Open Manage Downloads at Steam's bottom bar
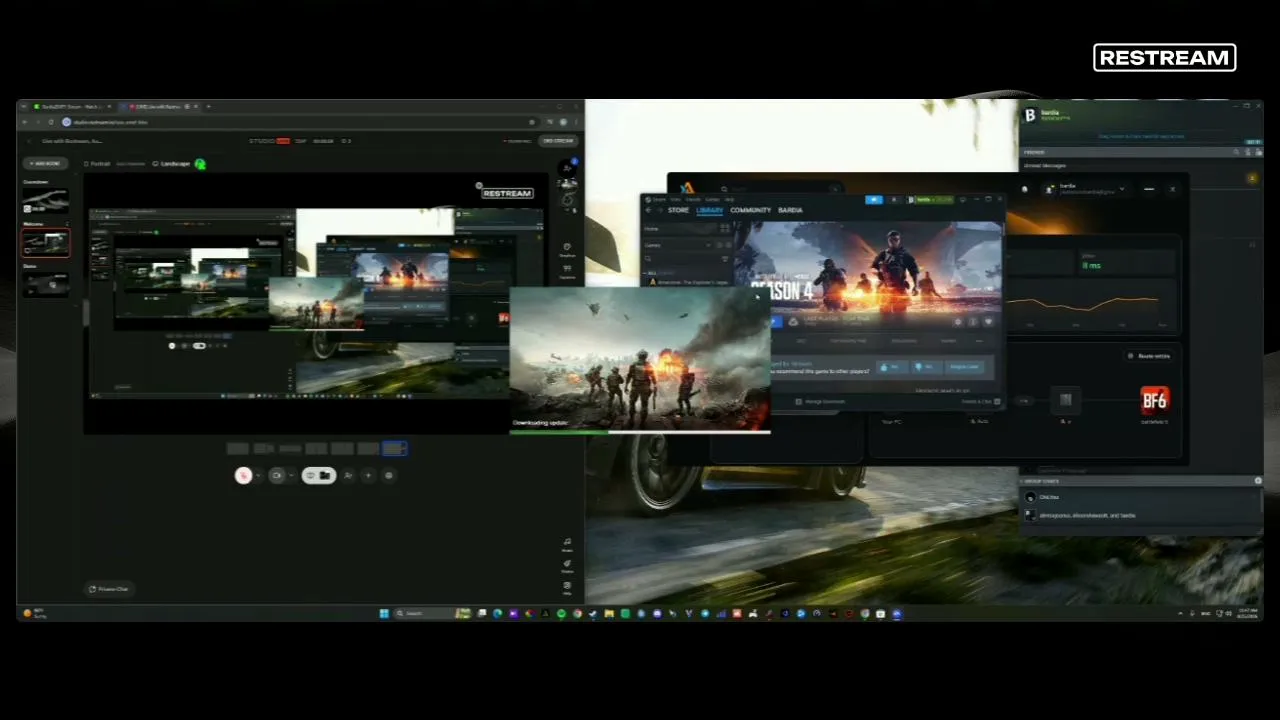The width and height of the screenshot is (1280, 720). (x=821, y=402)
